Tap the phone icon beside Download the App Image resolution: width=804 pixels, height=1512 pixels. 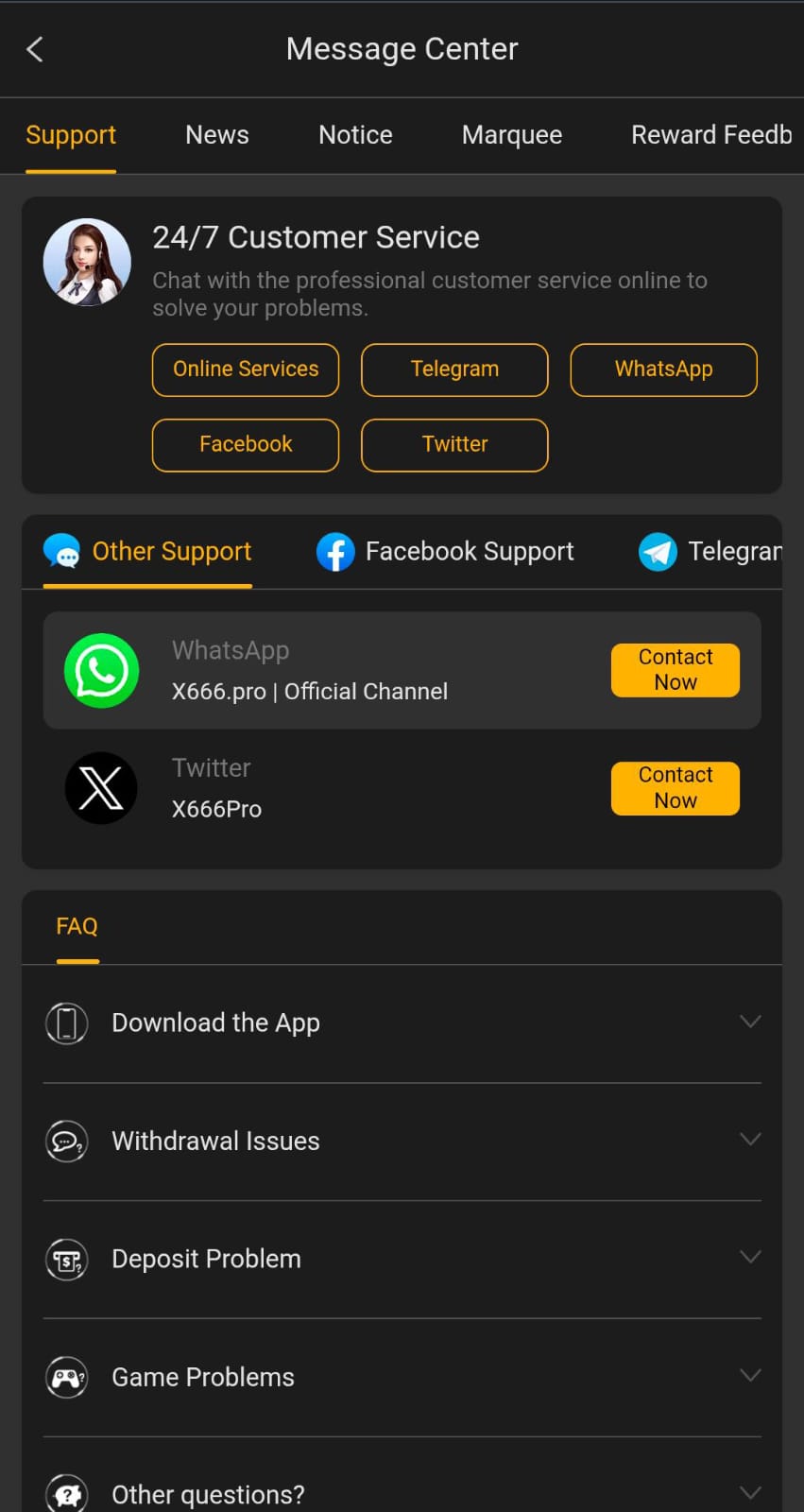(67, 1023)
